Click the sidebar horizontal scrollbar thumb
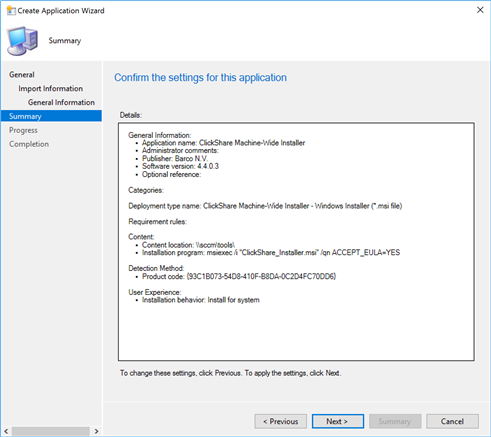491x437 pixels. 50,431
